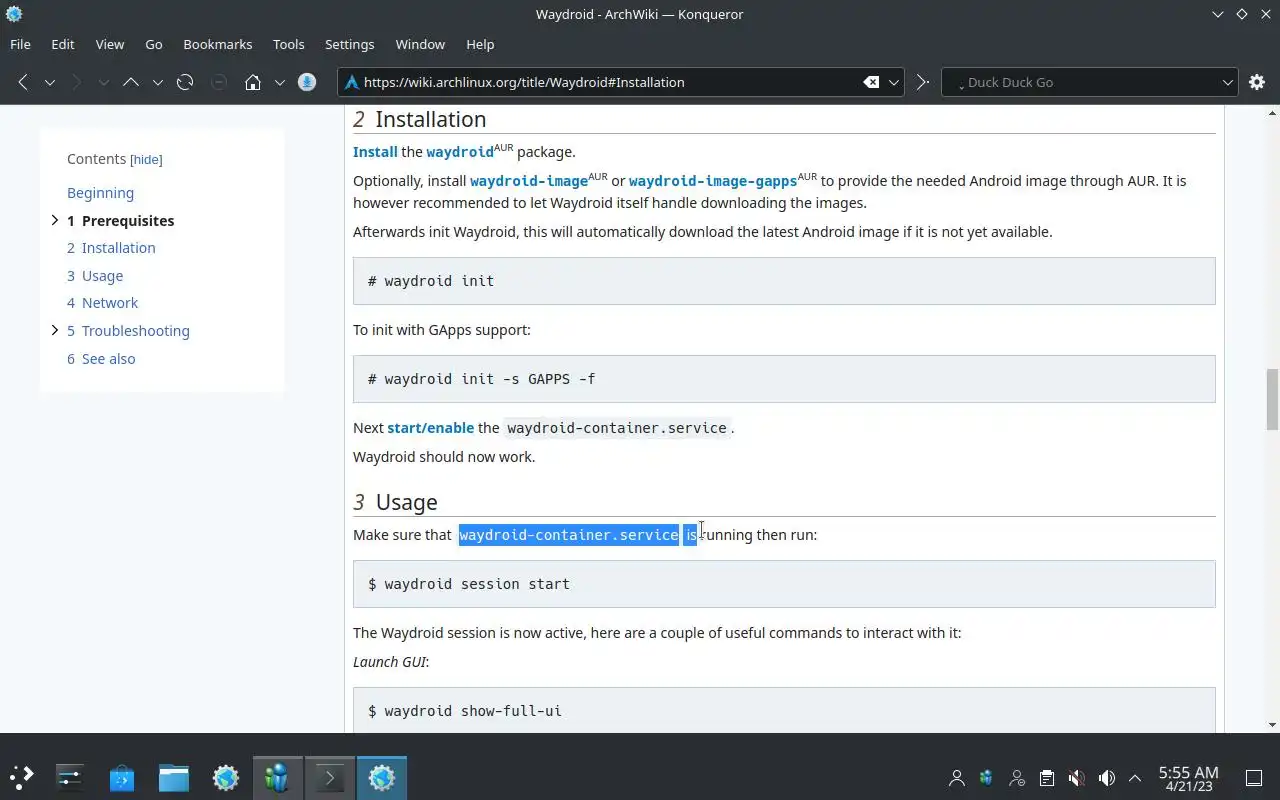Click the '$ waydroid session start' command
1280x800 pixels.
(x=469, y=584)
